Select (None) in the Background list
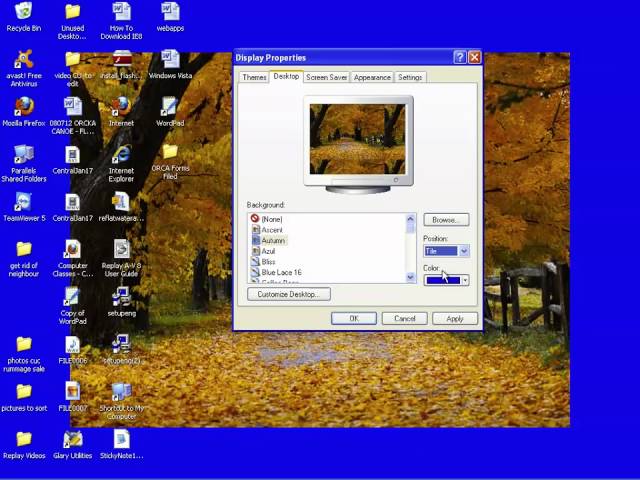Screen dimensions: 640x480 click(x=271, y=219)
